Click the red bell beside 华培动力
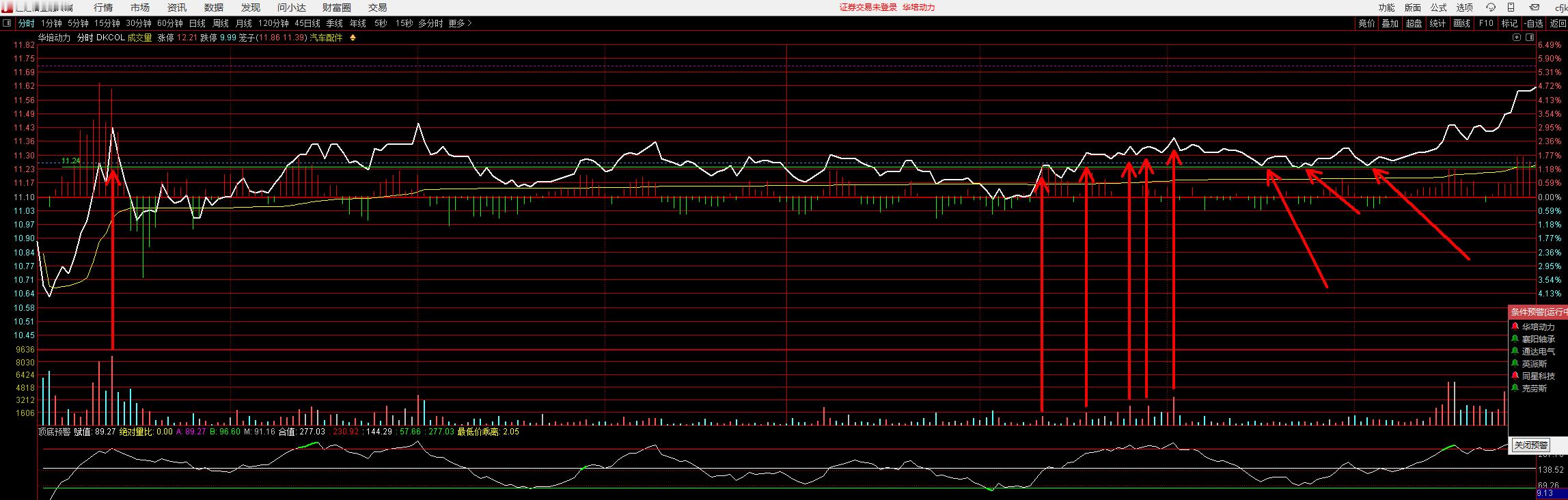 point(1515,327)
